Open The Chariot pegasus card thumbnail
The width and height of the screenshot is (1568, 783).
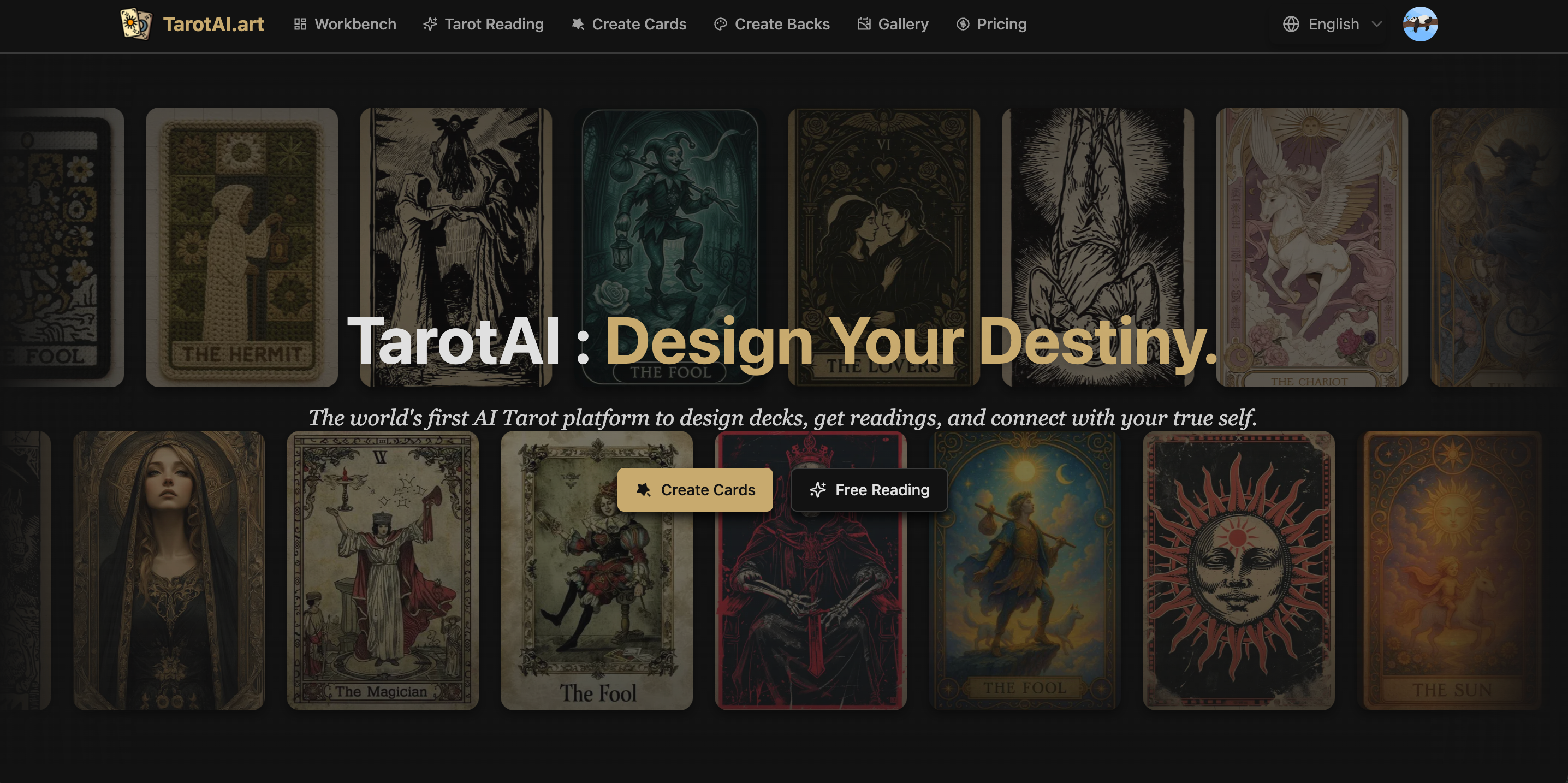1311,247
